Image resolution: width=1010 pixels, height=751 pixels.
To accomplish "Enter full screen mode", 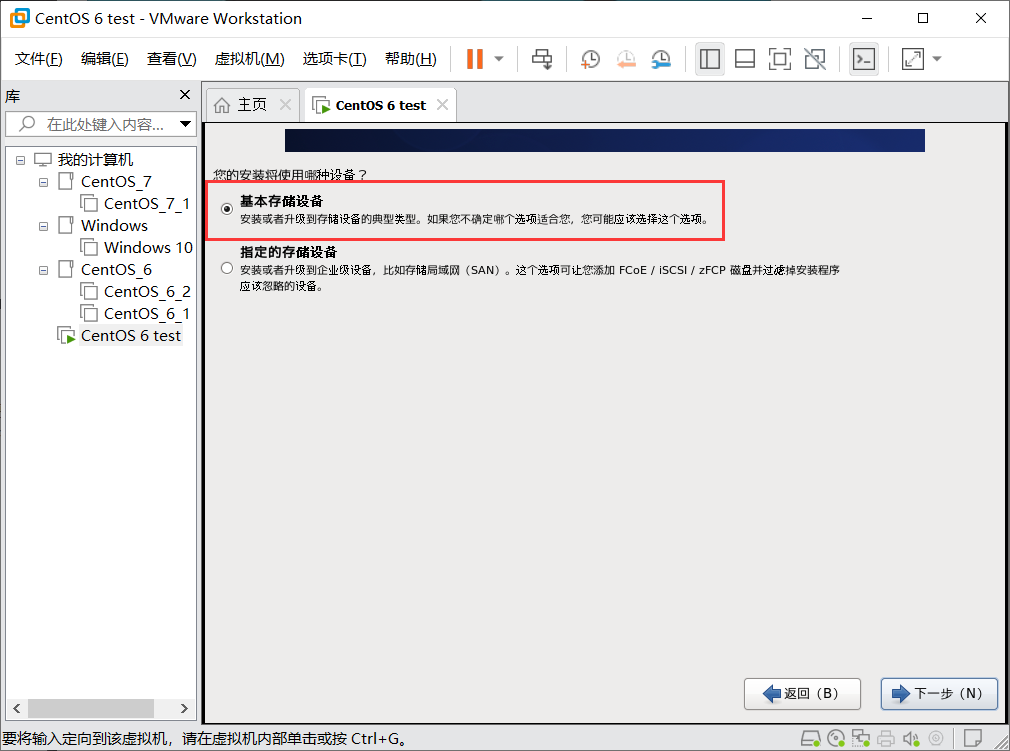I will click(779, 59).
